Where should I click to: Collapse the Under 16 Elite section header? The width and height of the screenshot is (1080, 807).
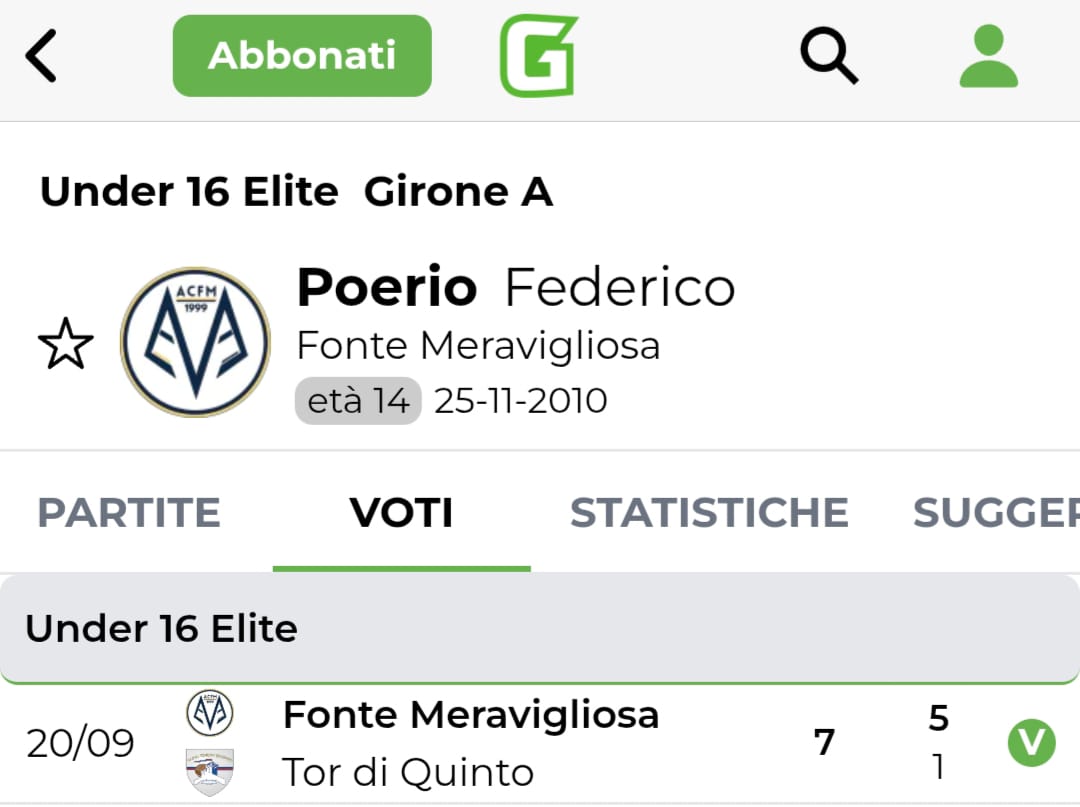pos(540,629)
